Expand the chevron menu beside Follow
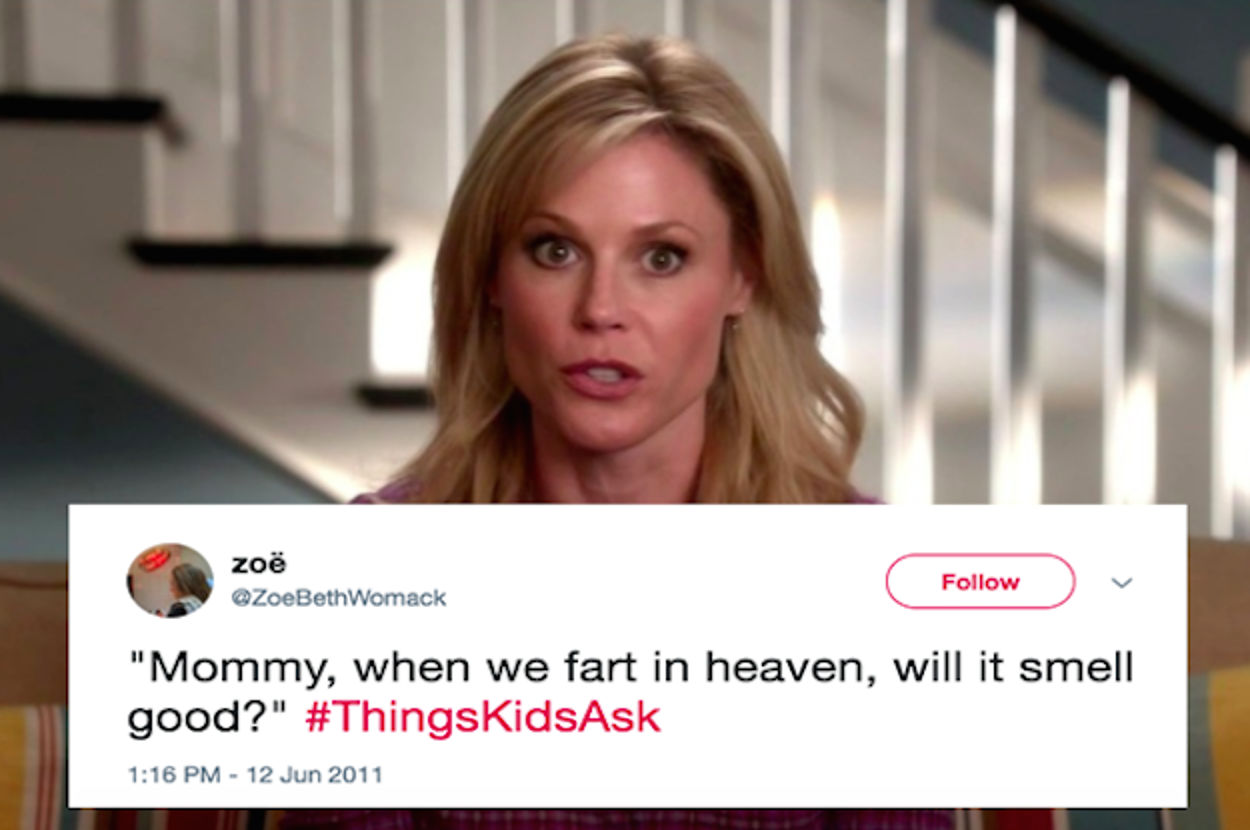This screenshot has width=1250, height=830. (1122, 582)
